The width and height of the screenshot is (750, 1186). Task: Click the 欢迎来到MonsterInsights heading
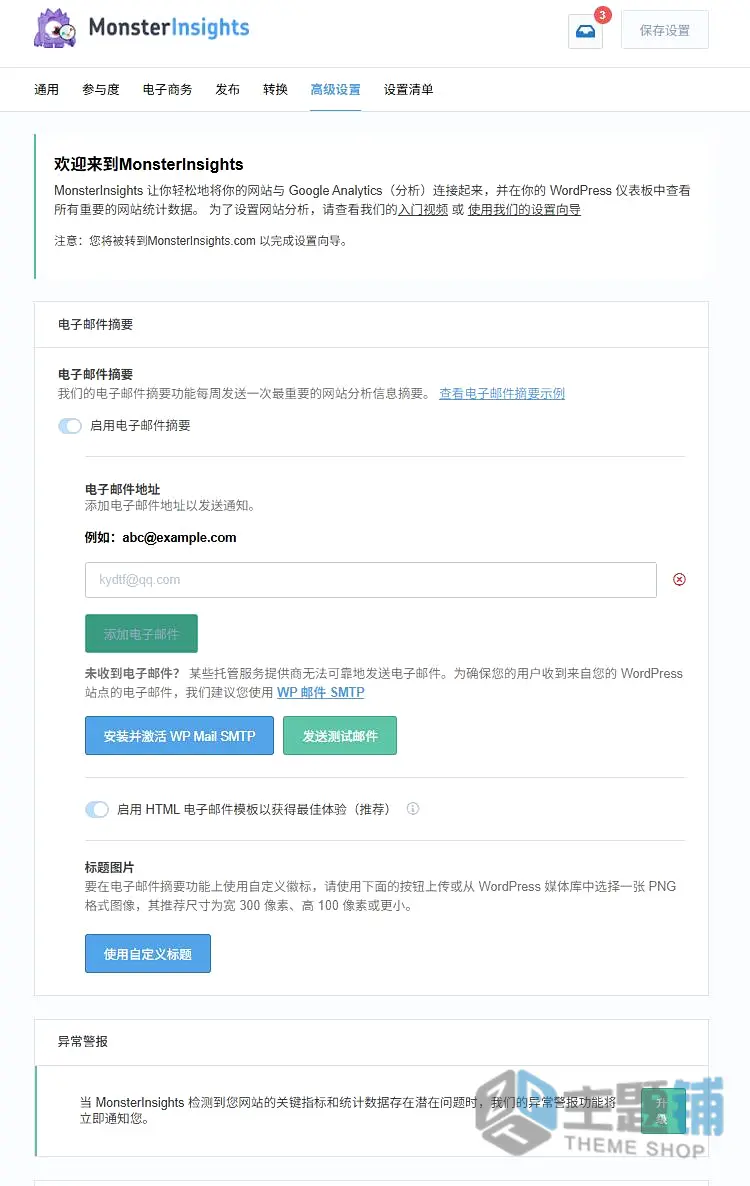click(x=148, y=164)
